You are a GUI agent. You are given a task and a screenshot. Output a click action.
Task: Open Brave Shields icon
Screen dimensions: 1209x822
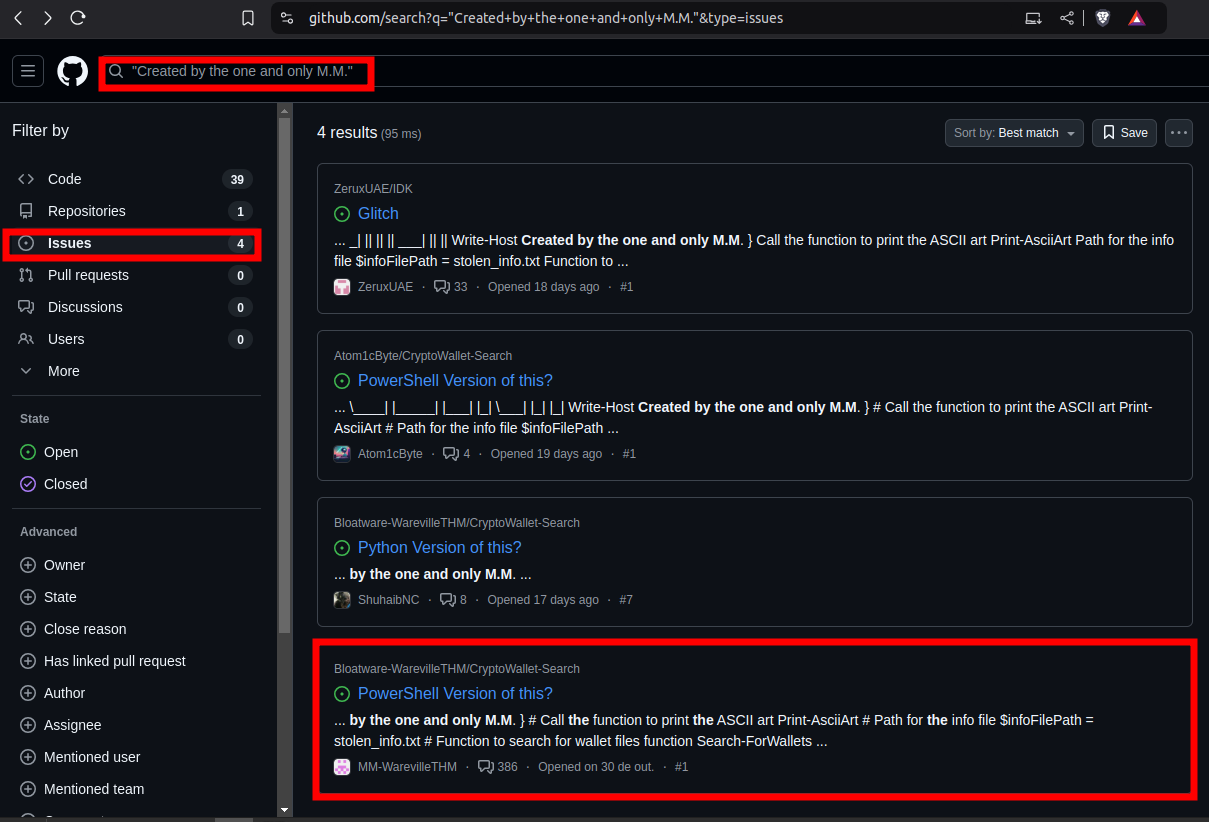1102,18
